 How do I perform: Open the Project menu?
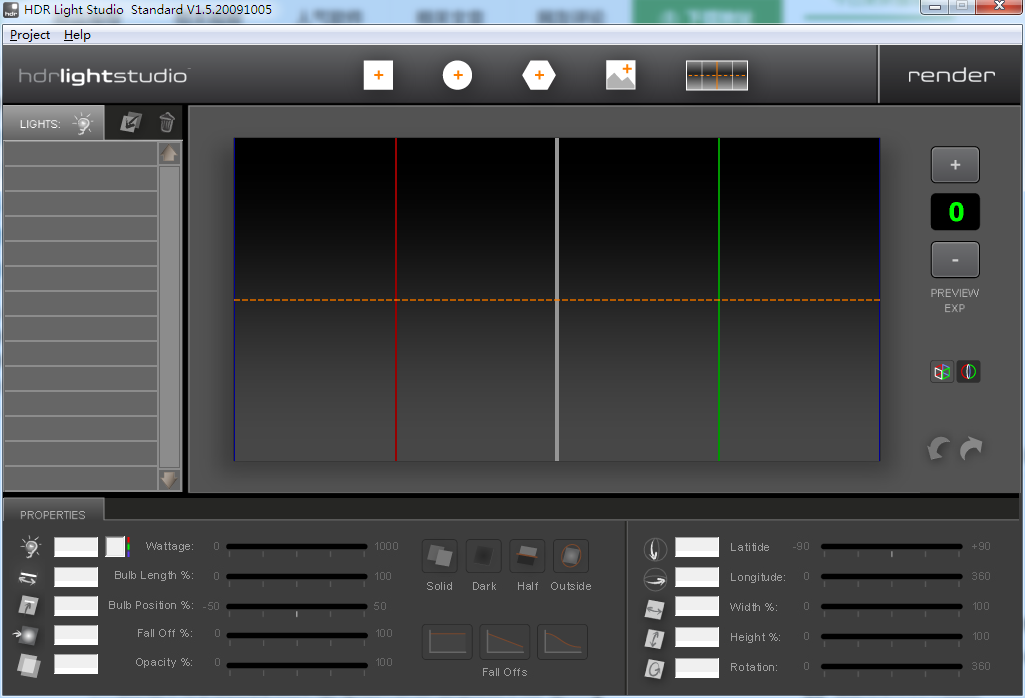[30, 35]
